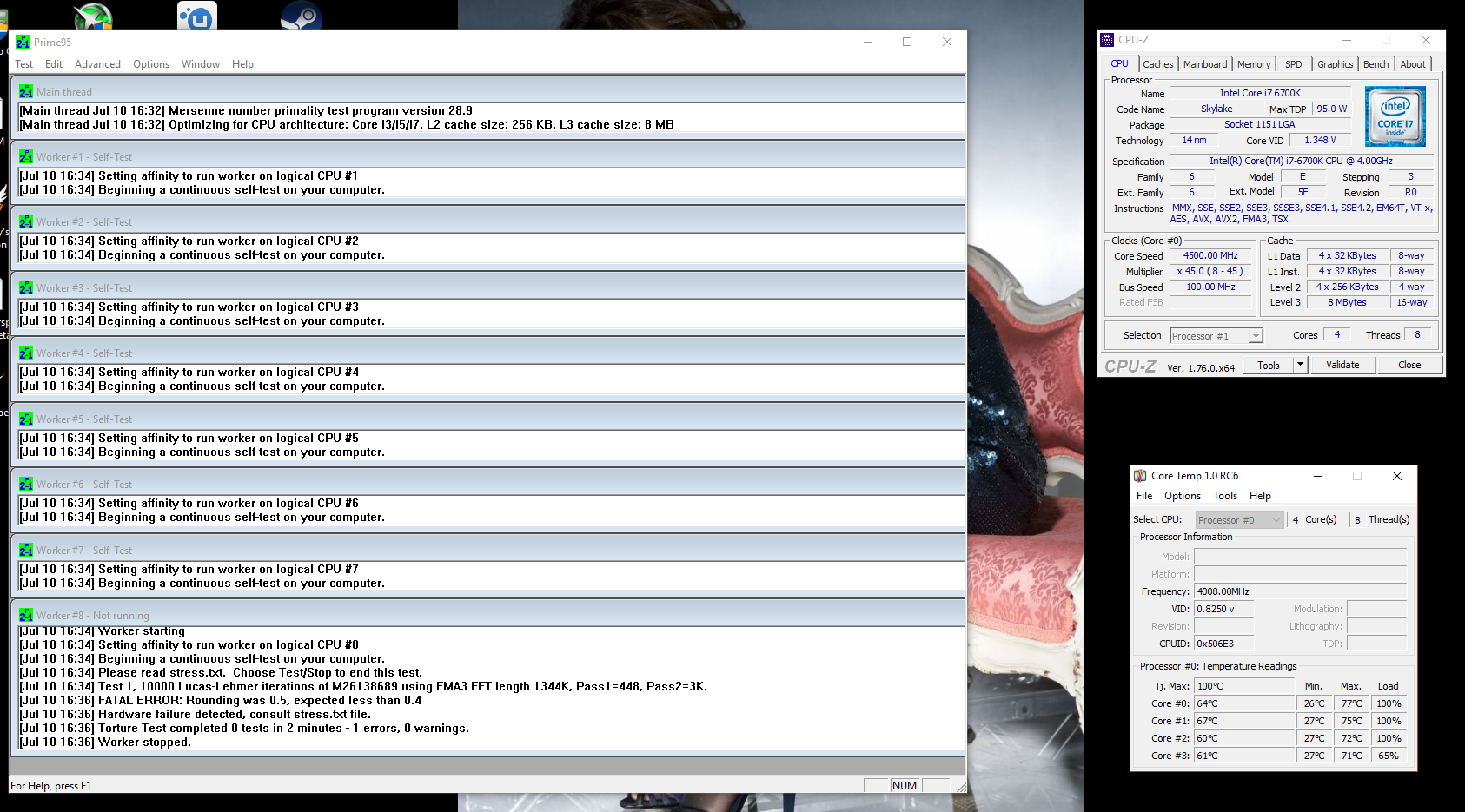The height and width of the screenshot is (812, 1465).
Task: Click the multiplier value x 45.0 in CPU-Z
Action: click(1210, 272)
